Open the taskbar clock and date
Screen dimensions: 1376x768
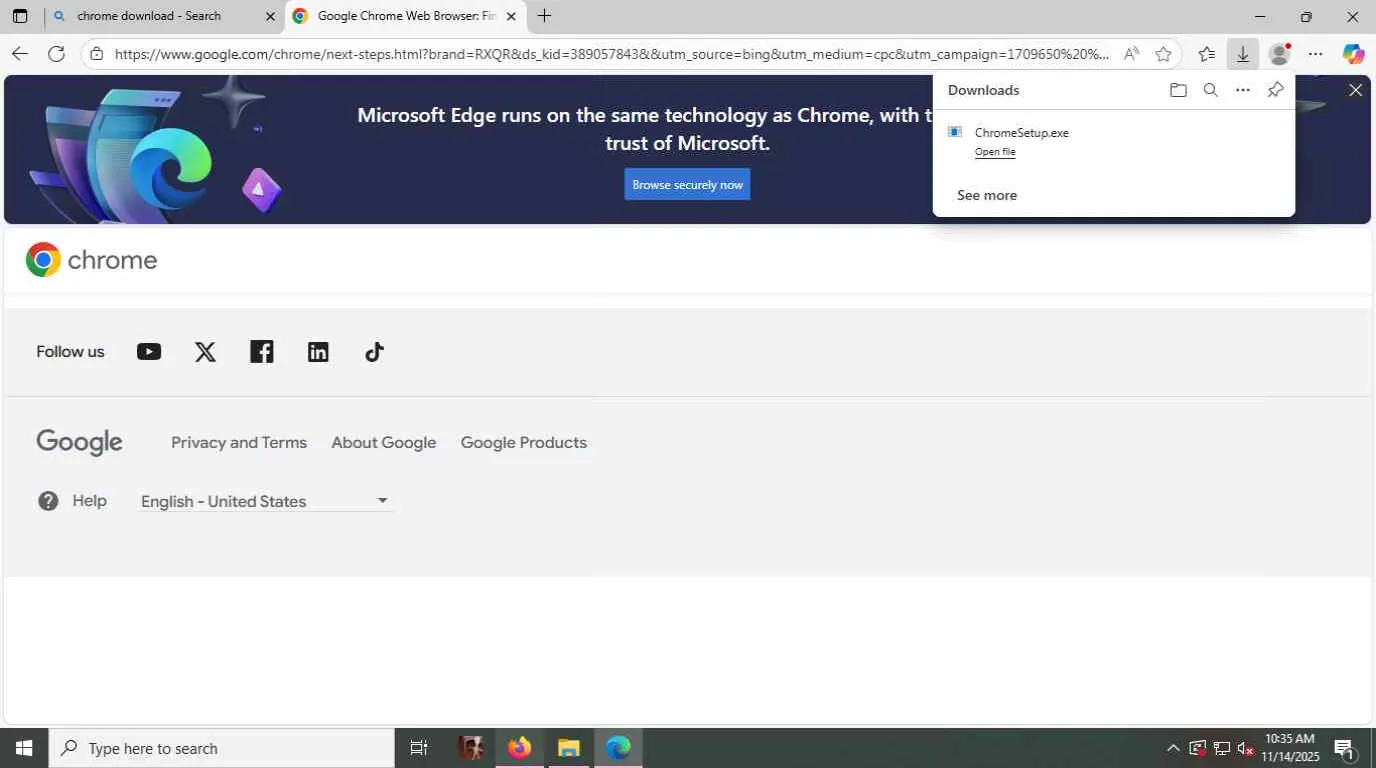(x=1291, y=748)
